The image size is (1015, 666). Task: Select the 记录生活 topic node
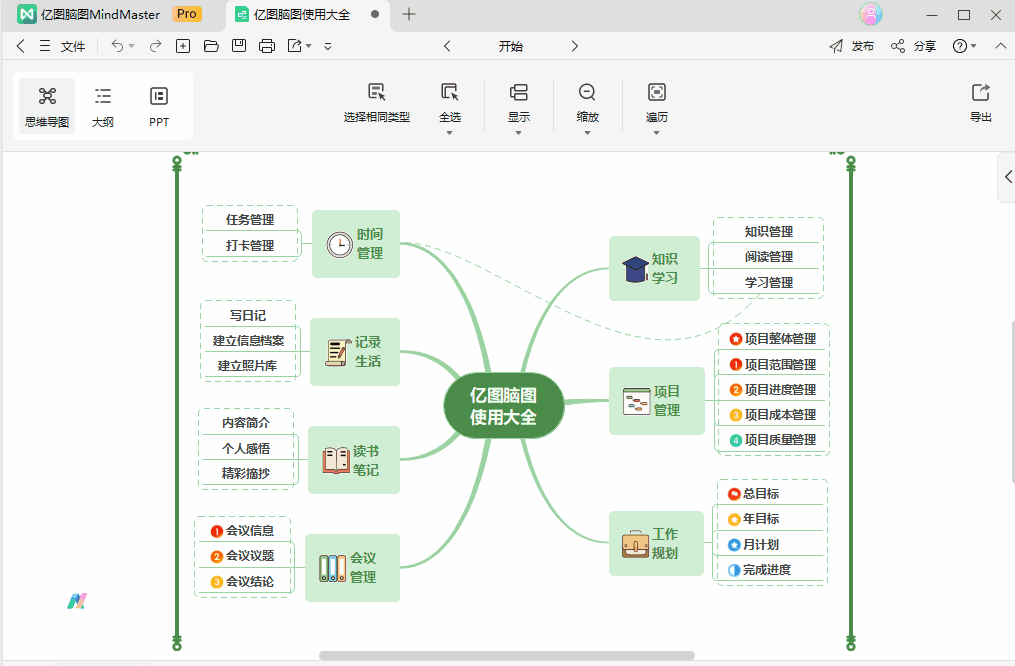pyautogui.click(x=355, y=352)
